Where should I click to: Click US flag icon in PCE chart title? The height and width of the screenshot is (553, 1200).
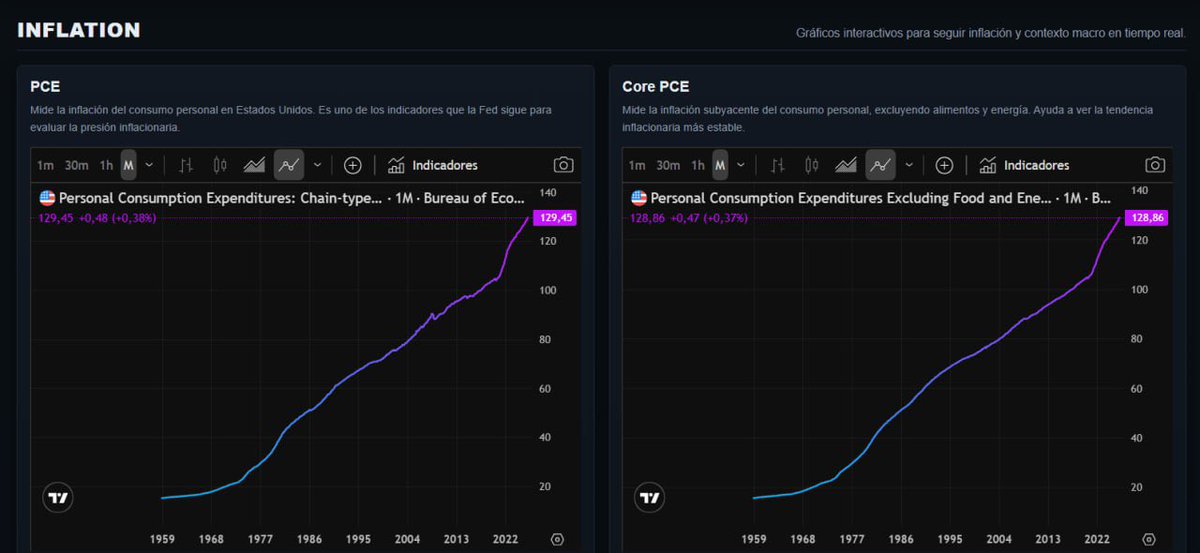coord(47,198)
